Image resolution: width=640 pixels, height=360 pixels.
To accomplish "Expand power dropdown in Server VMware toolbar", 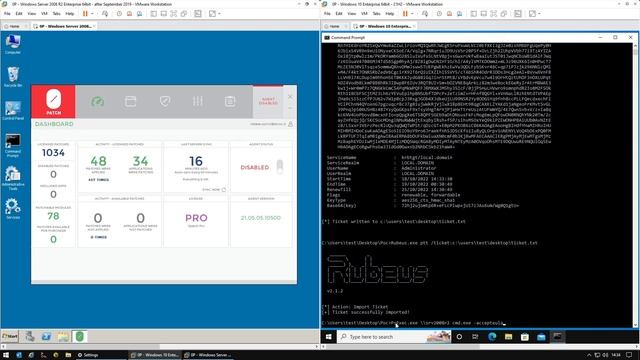I will (92, 13).
